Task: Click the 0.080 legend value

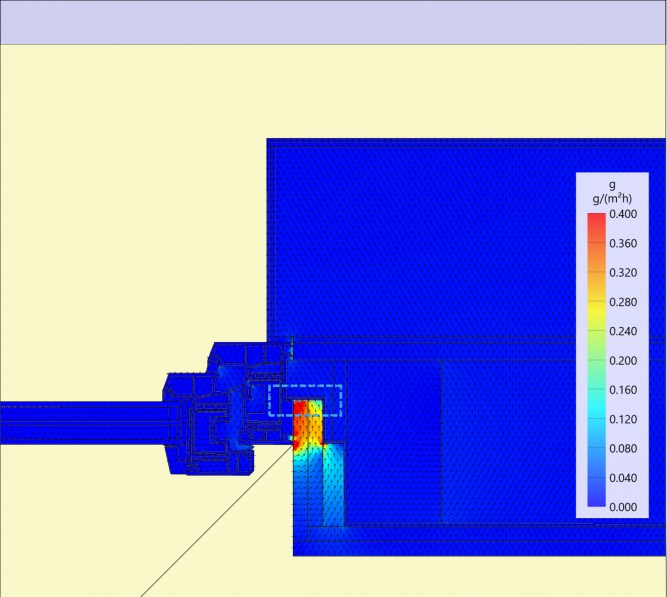Action: pos(623,448)
